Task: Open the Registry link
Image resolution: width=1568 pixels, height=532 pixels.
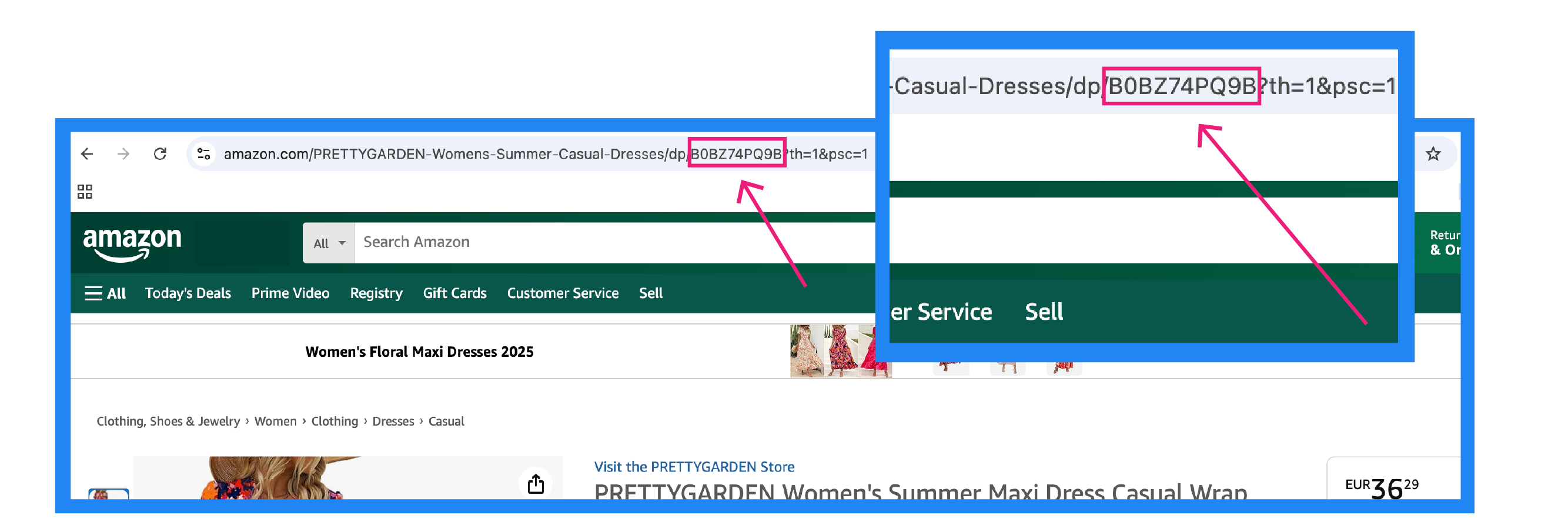Action: point(376,293)
